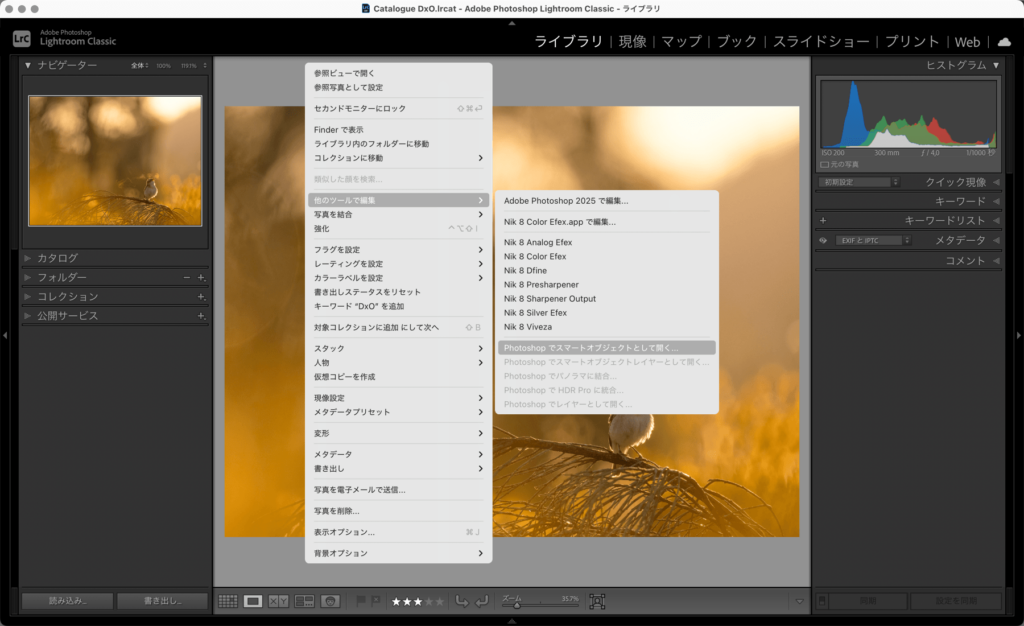The height and width of the screenshot is (626, 1024).
Task: Set rating to first star
Action: [396, 602]
